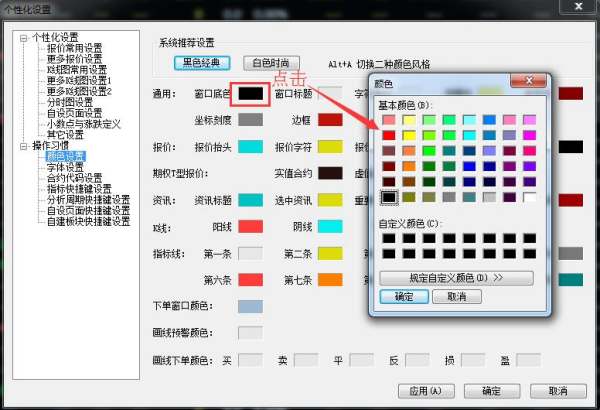Confirm color choice with 确定 in color dialog
Viewport: 600px width, 410px height.
coord(404,297)
